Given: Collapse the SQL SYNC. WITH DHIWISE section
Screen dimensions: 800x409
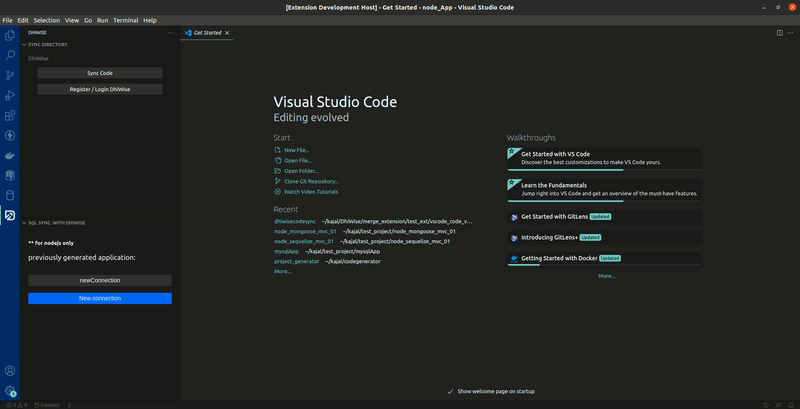Looking at the screenshot, I should (x=54, y=223).
